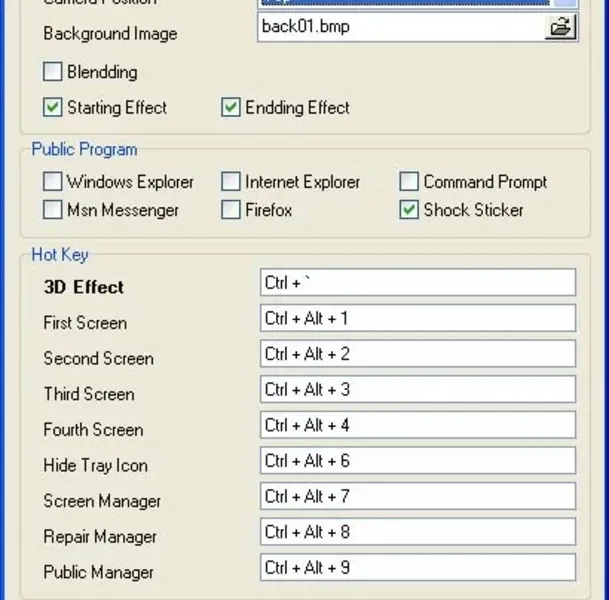609x600 pixels.
Task: Toggle the Msn Messenger checkbox
Action: [x=52, y=210]
